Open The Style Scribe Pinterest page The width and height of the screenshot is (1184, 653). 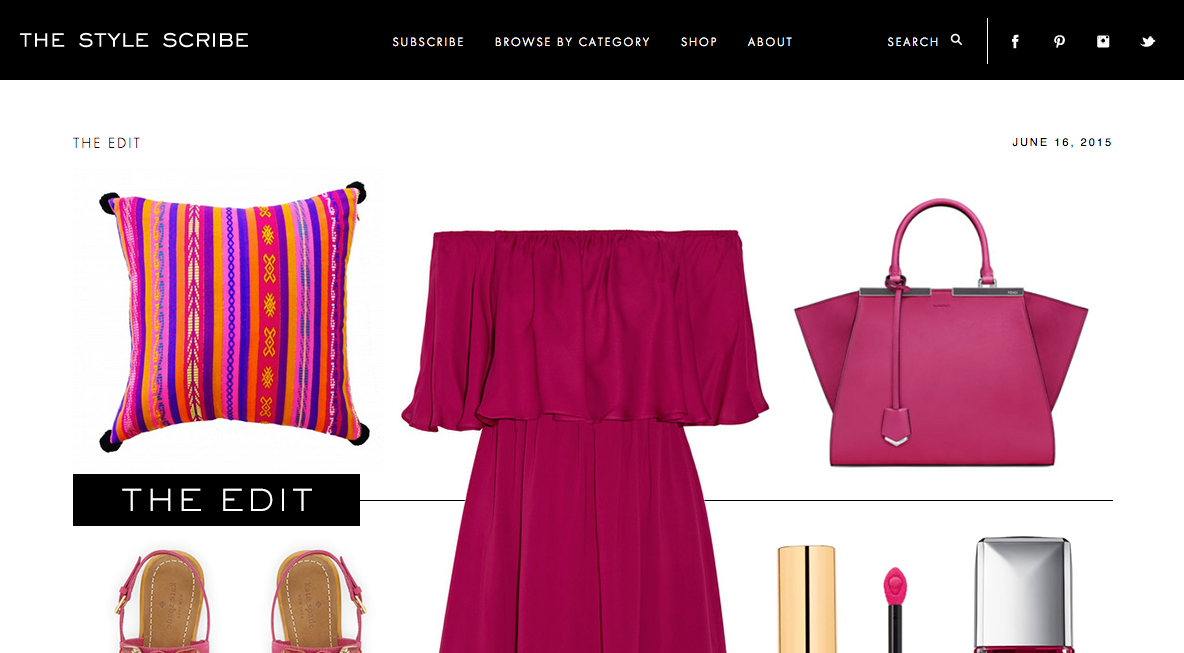(x=1059, y=42)
